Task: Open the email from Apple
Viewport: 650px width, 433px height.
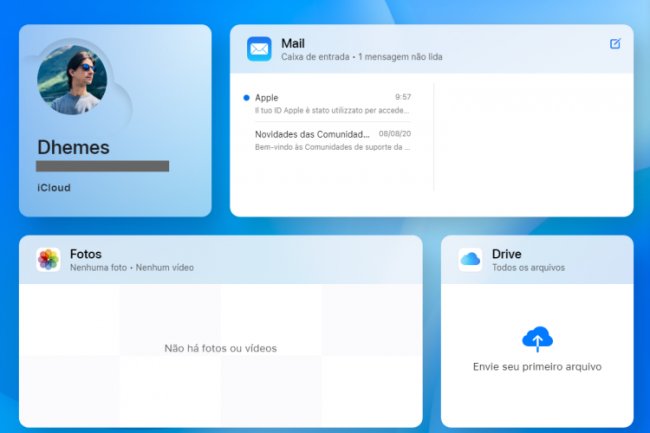Action: pyautogui.click(x=332, y=104)
